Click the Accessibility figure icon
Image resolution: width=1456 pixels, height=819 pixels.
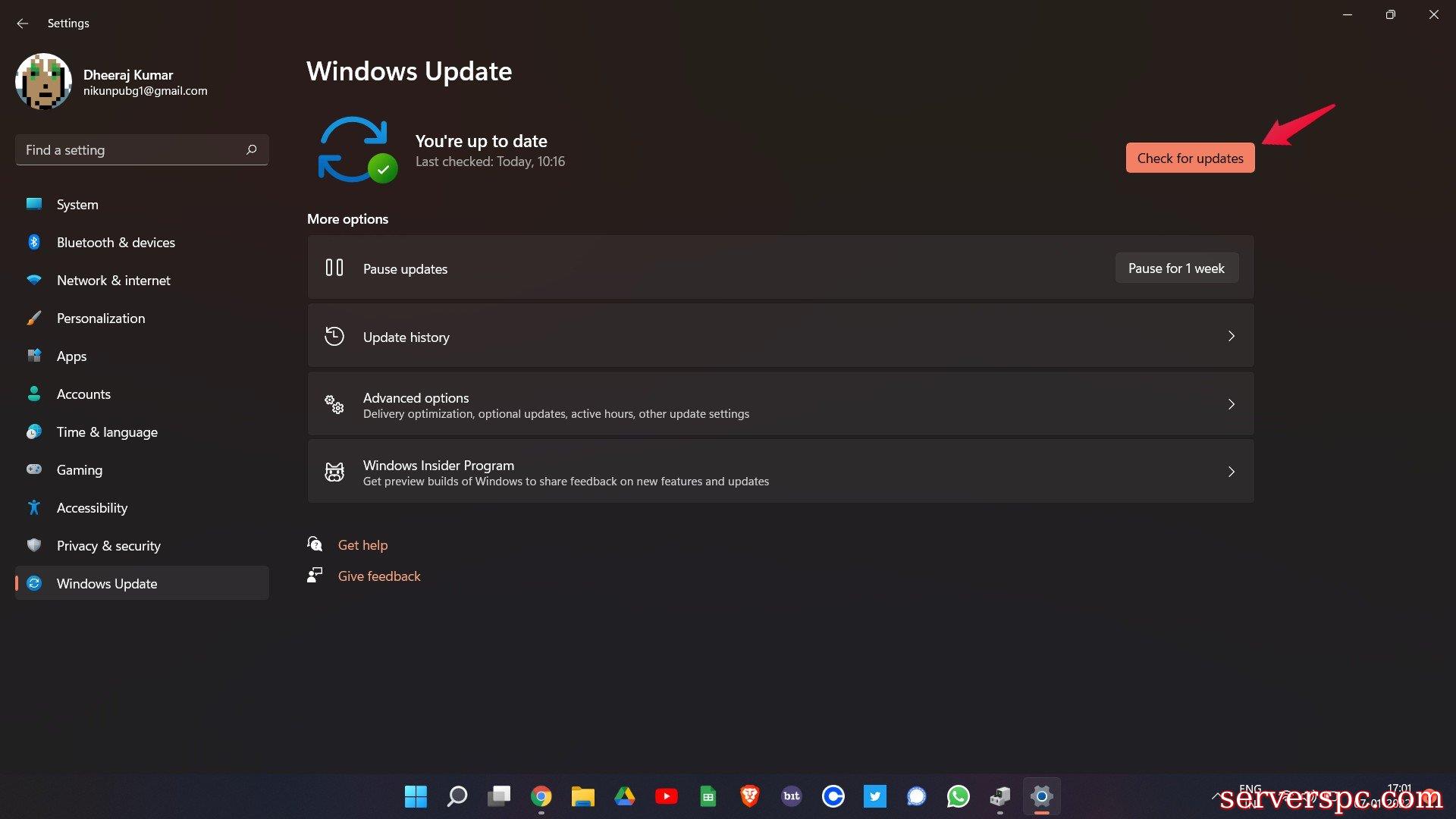click(x=34, y=507)
